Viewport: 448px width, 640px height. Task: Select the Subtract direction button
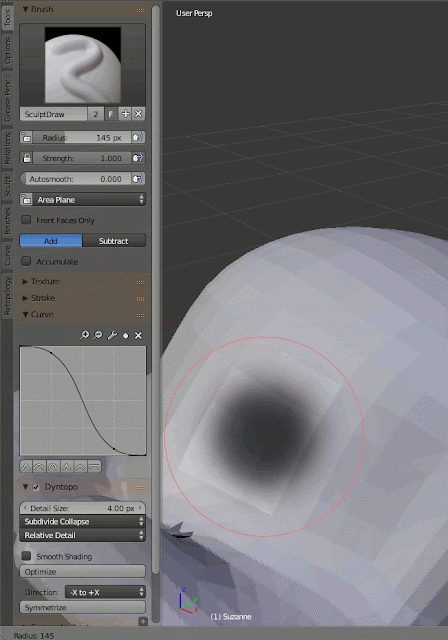click(x=114, y=241)
